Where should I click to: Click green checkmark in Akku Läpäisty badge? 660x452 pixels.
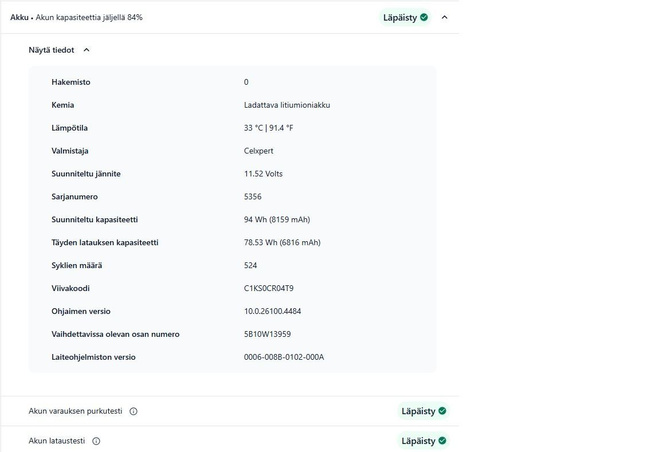(424, 17)
